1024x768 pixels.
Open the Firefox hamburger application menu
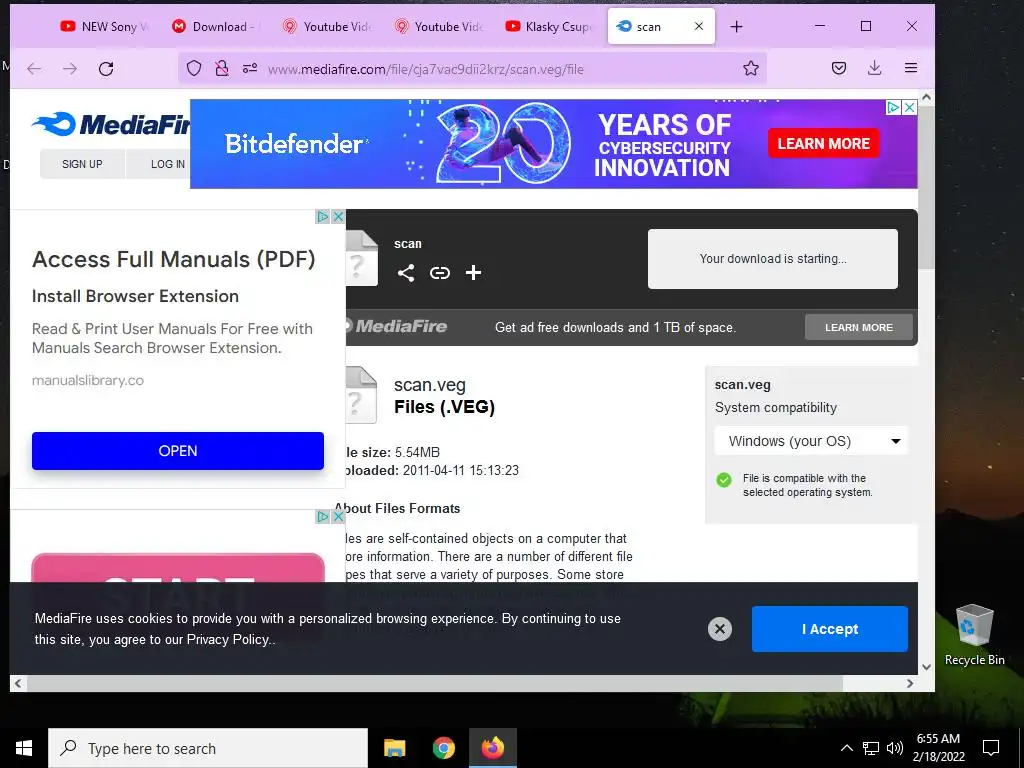911,68
